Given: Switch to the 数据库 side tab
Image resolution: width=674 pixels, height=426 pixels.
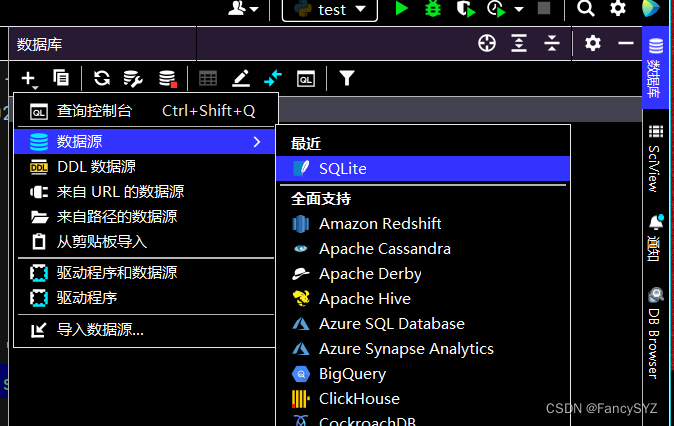Looking at the screenshot, I should [x=655, y=67].
